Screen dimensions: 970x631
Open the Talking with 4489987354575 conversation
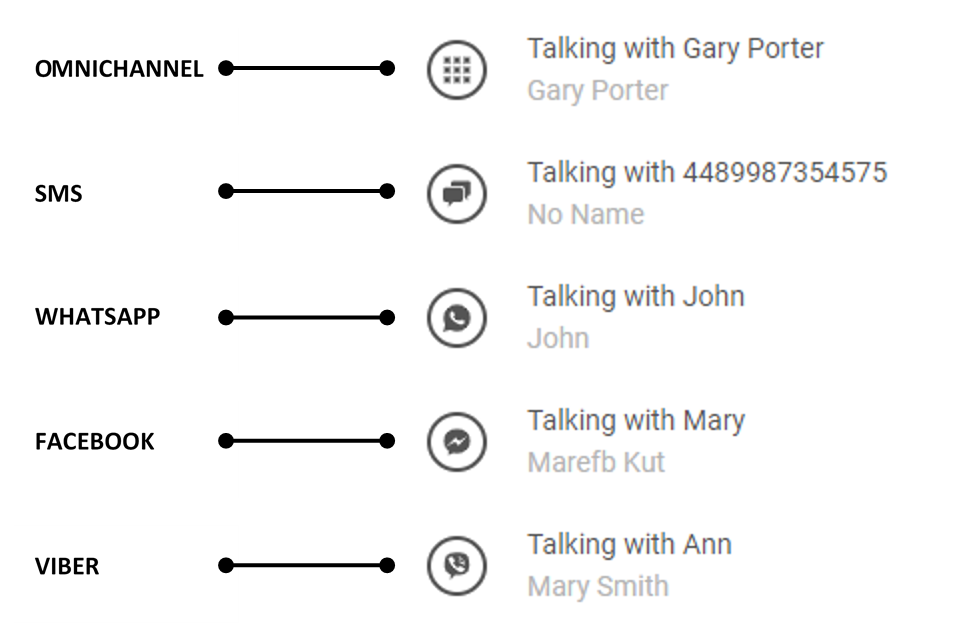pos(706,172)
